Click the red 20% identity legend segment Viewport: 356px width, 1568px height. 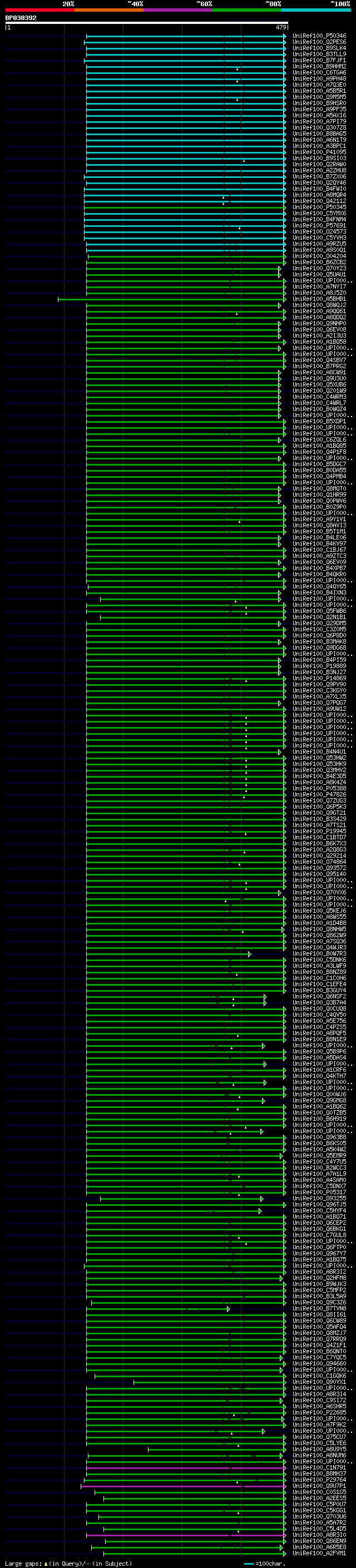pos(39,10)
